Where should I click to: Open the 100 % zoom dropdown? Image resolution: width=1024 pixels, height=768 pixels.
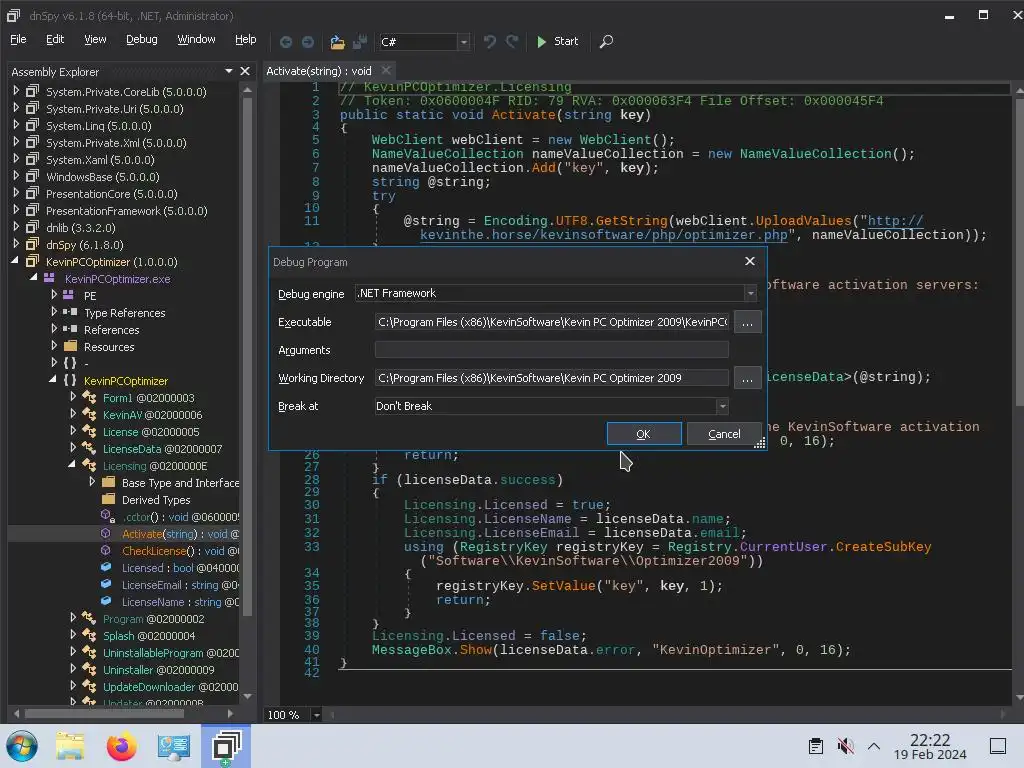click(316, 715)
